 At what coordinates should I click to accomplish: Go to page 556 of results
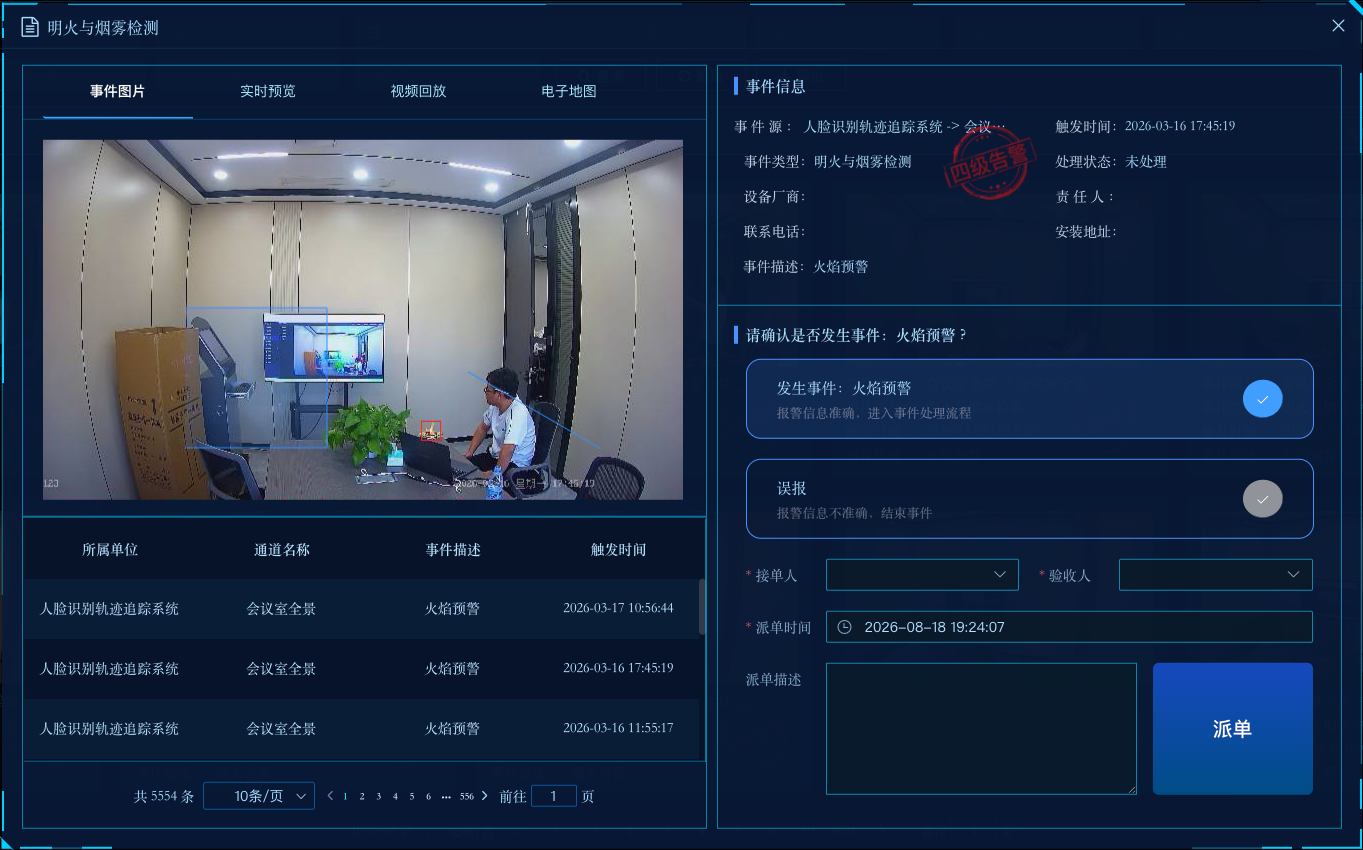(x=467, y=797)
